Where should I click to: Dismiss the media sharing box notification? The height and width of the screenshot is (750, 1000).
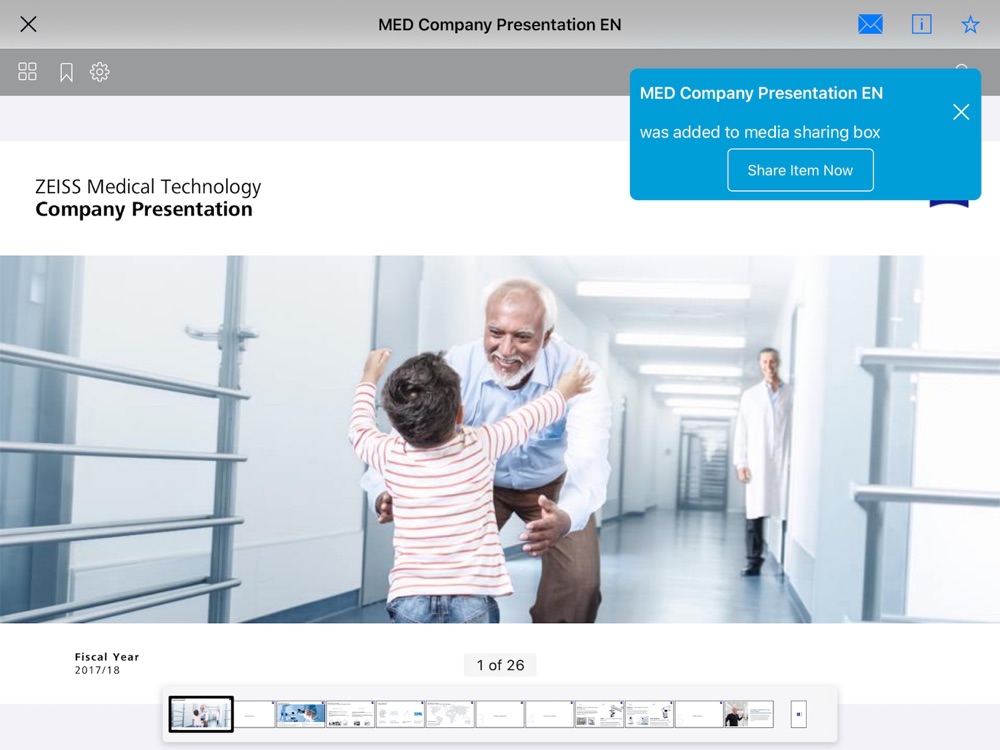[x=961, y=112]
